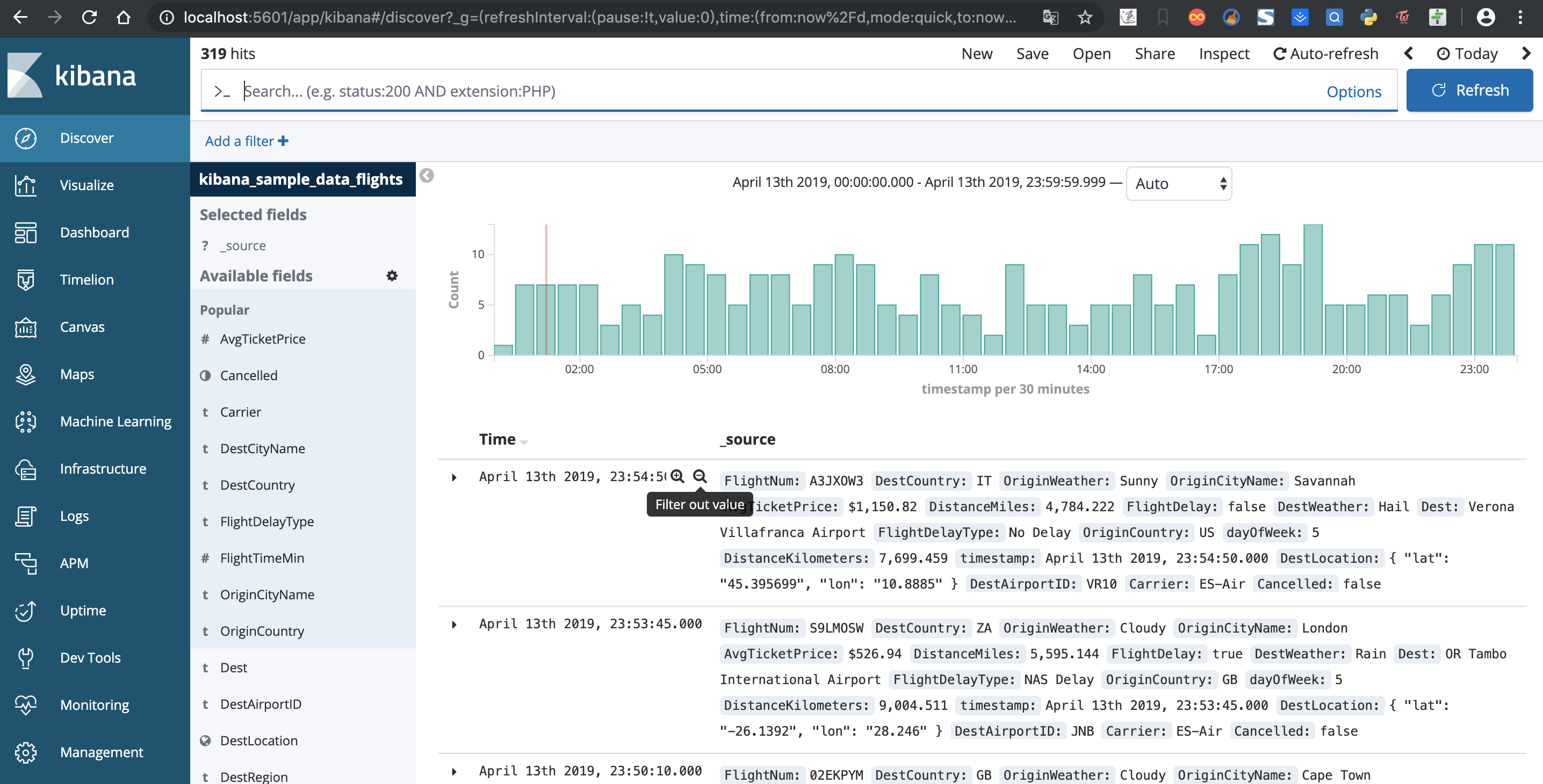Click Add a filter

(246, 141)
